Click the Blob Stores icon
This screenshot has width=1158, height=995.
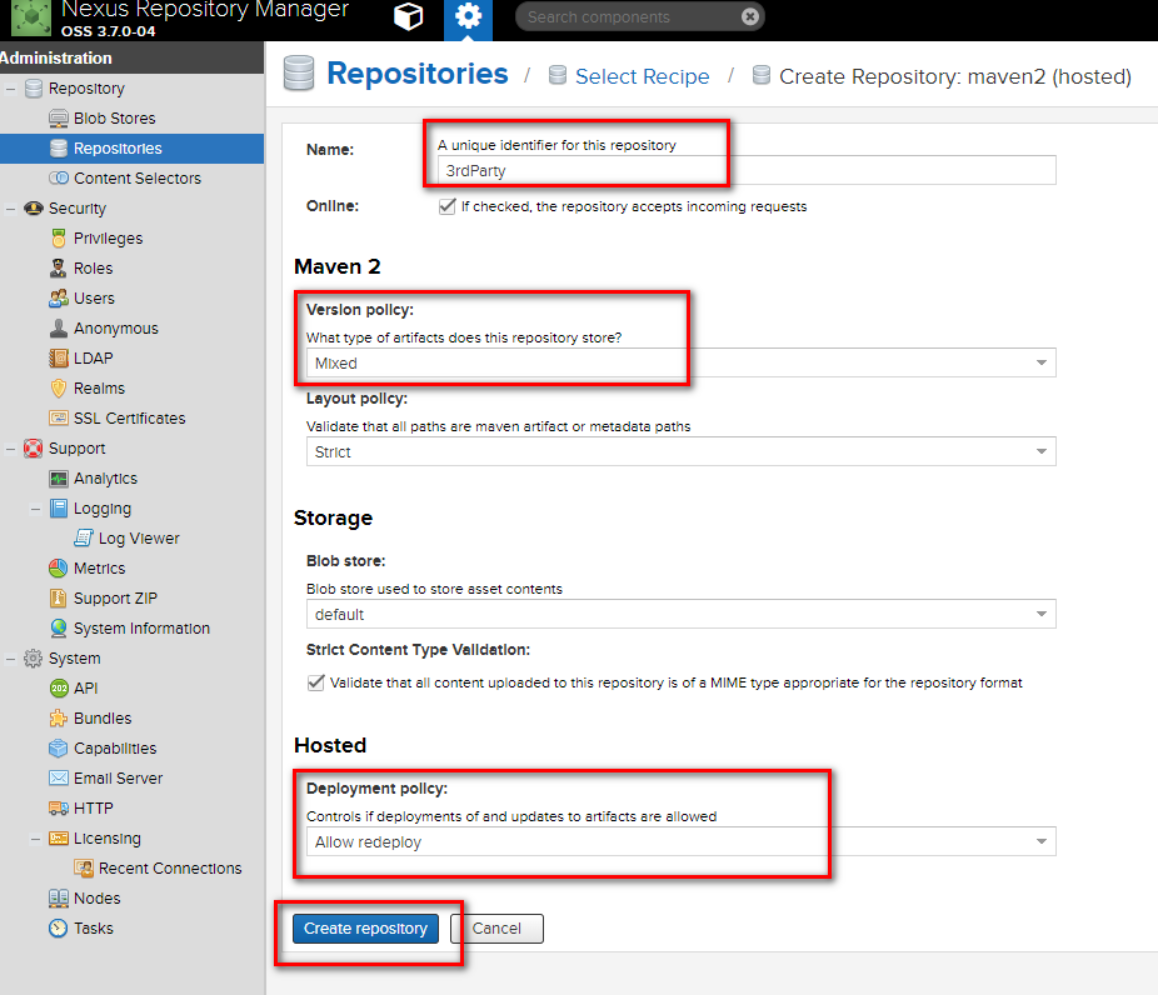click(x=58, y=118)
